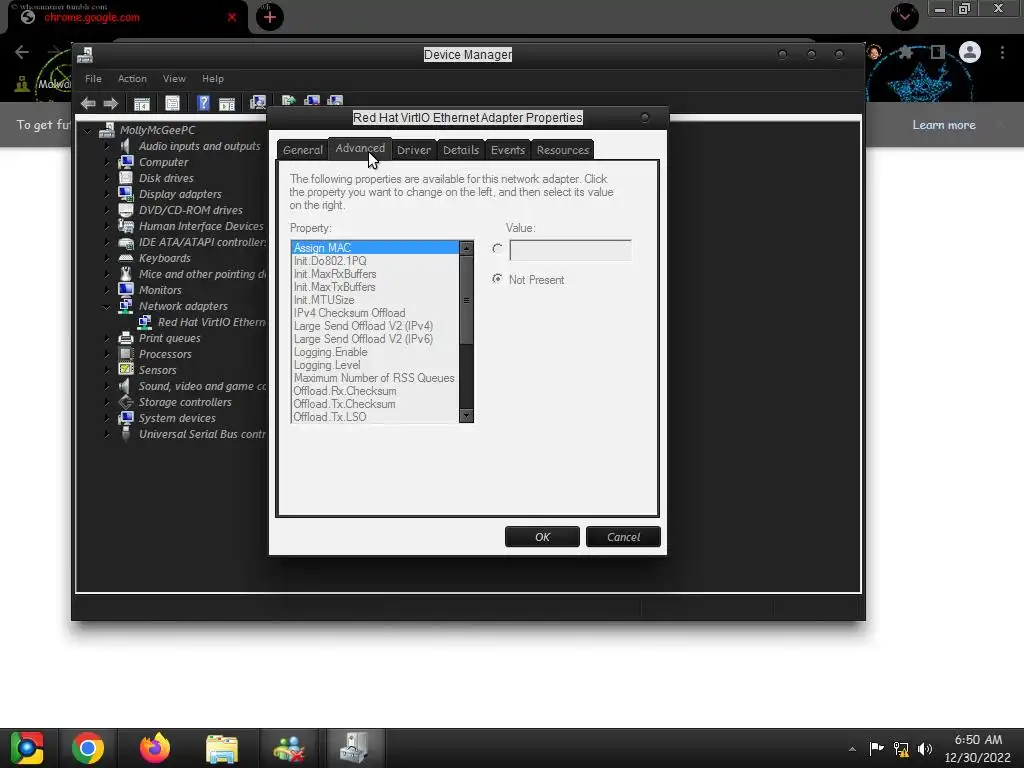Click Device Manager toolbar Forward arrow
This screenshot has height=768, width=1024.
111,103
